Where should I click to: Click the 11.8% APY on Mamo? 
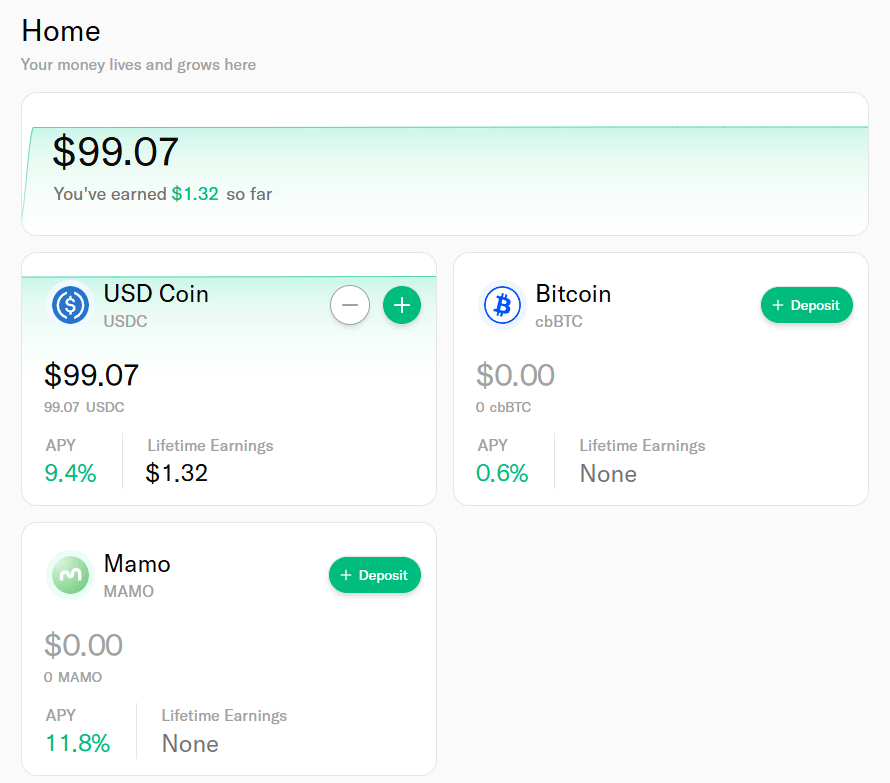point(77,743)
